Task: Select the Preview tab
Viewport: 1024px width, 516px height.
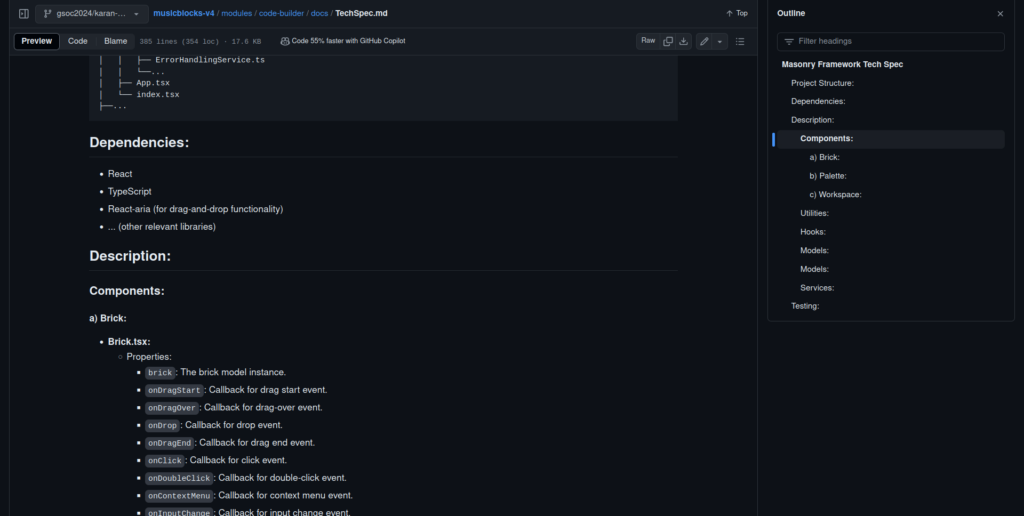Action: coord(37,41)
